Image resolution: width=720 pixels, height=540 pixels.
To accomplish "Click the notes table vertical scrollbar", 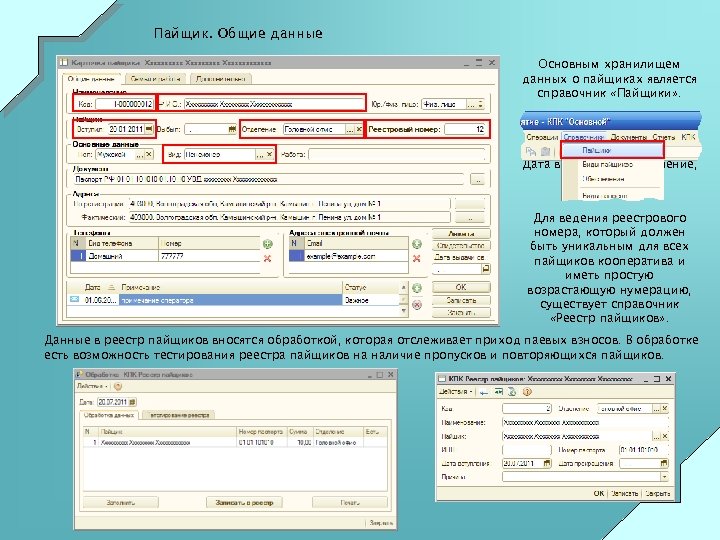I will pos(403,299).
